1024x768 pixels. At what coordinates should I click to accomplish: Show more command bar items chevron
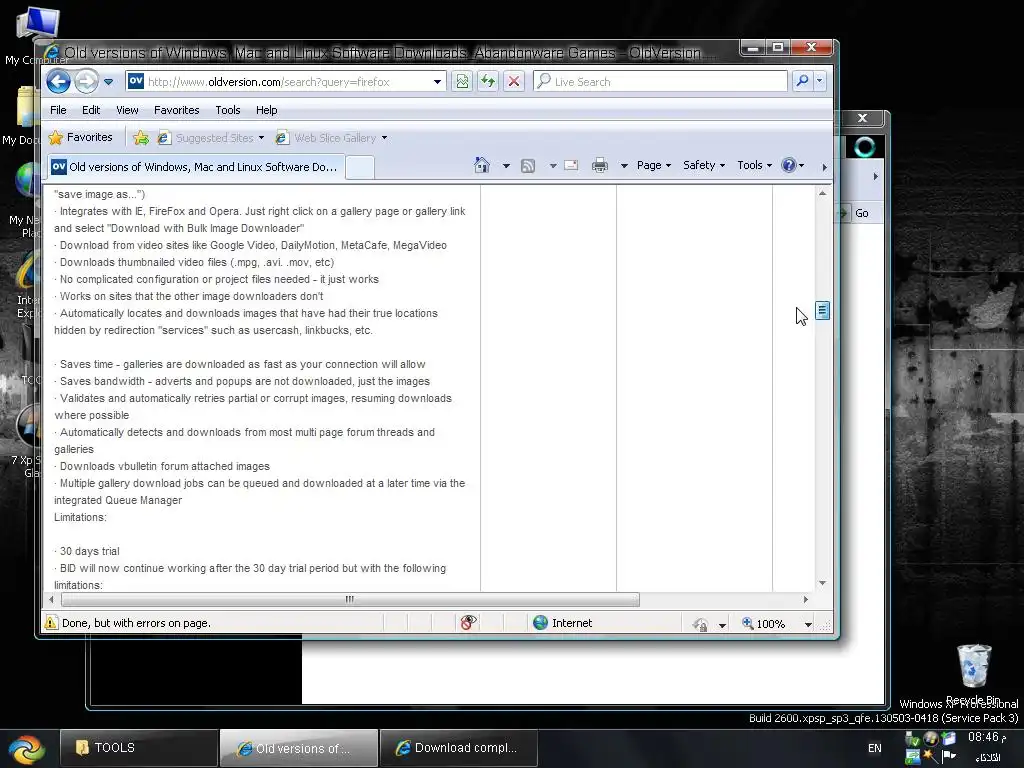click(x=824, y=167)
